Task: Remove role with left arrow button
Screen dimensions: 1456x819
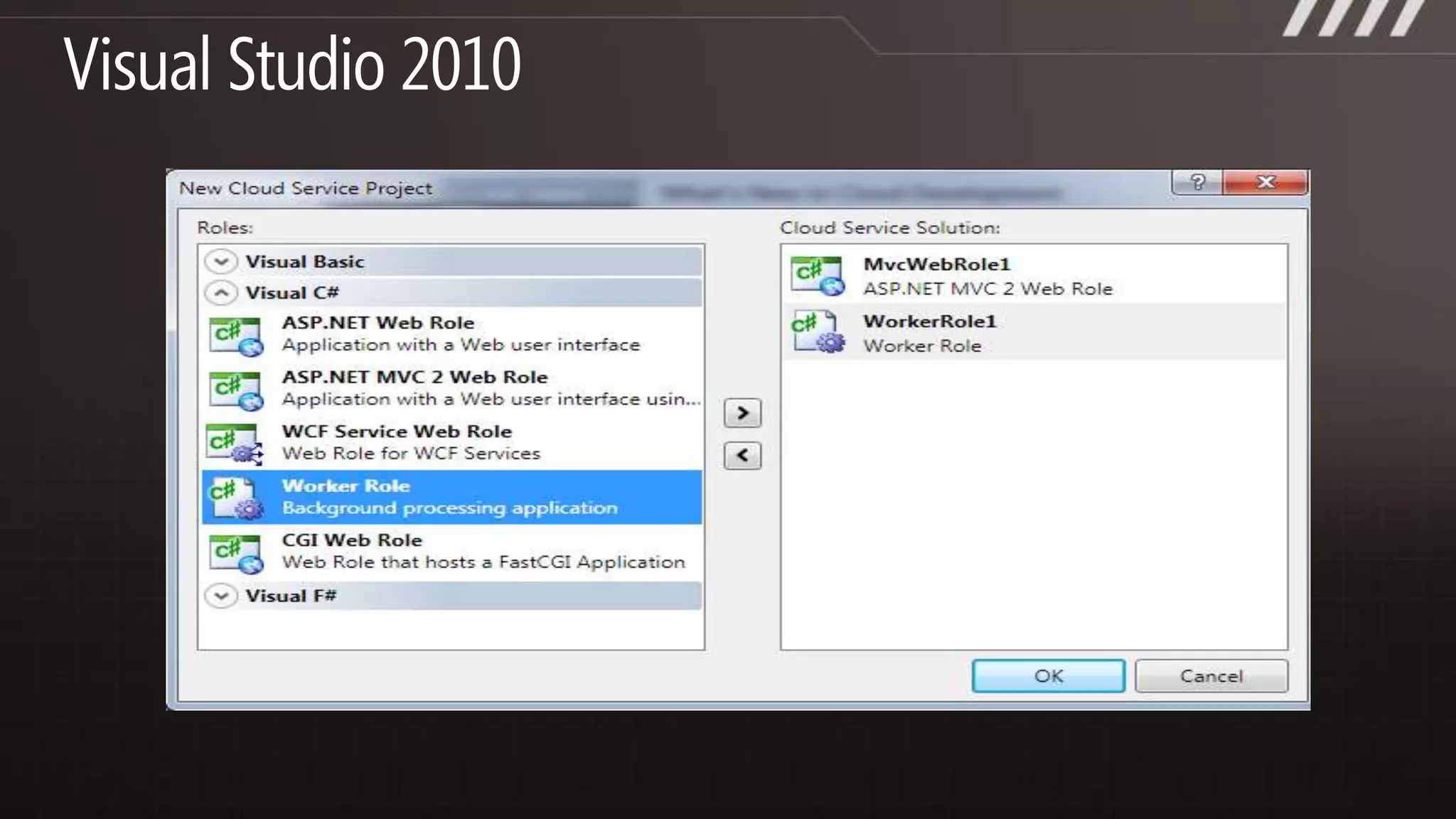Action: point(742,456)
